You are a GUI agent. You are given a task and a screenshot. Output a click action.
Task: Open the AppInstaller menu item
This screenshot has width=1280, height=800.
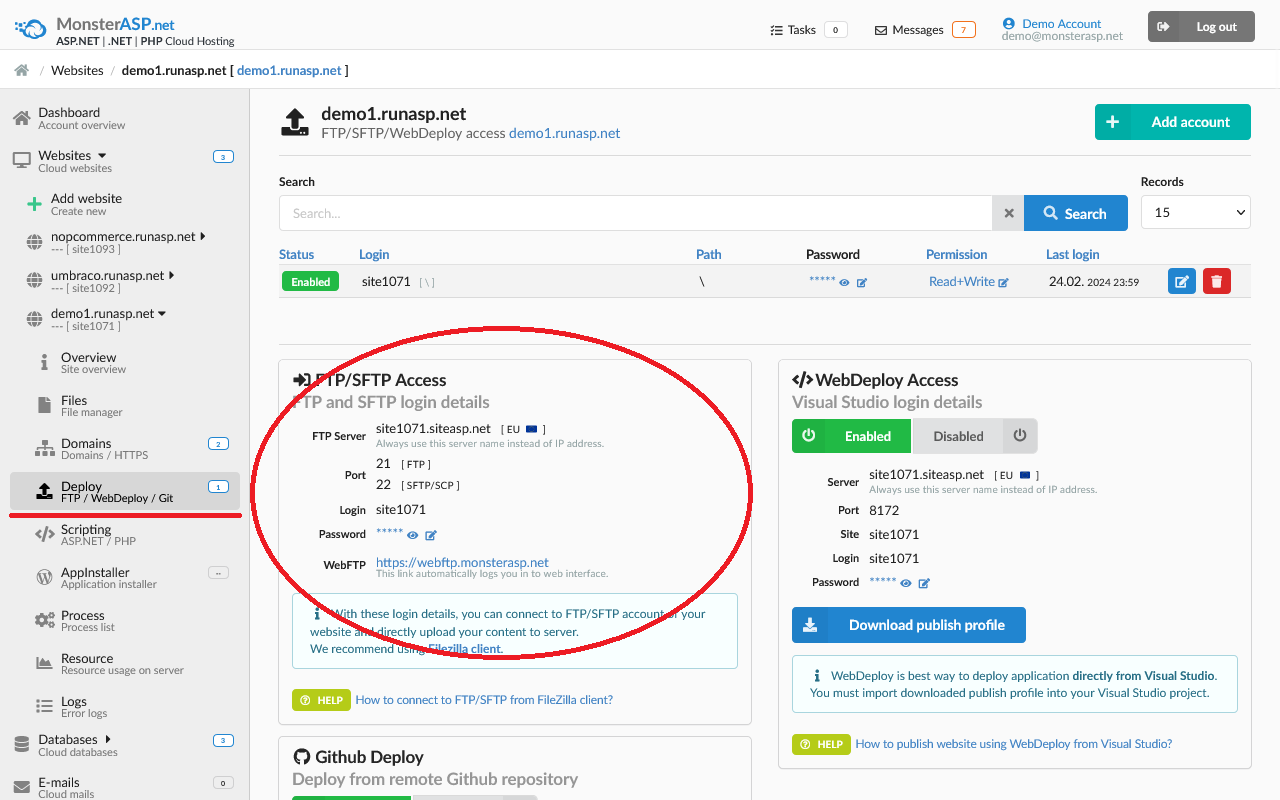pos(134,577)
